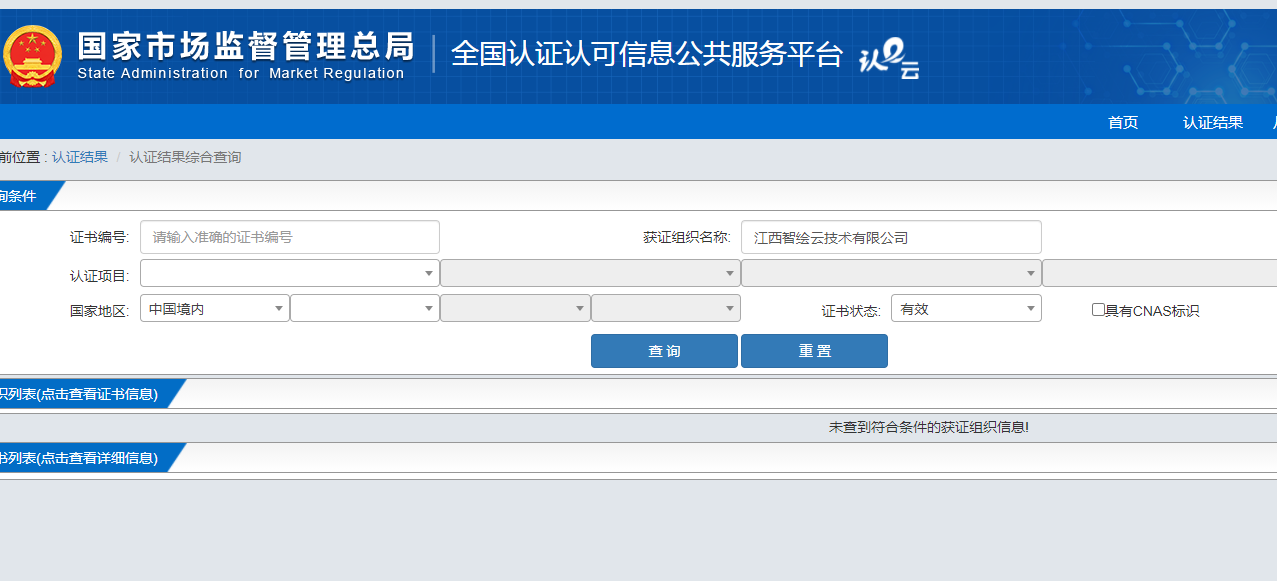Click the 全国认证认可信息公共服务平台 heading
The width and height of the screenshot is (1277, 581).
click(x=647, y=54)
